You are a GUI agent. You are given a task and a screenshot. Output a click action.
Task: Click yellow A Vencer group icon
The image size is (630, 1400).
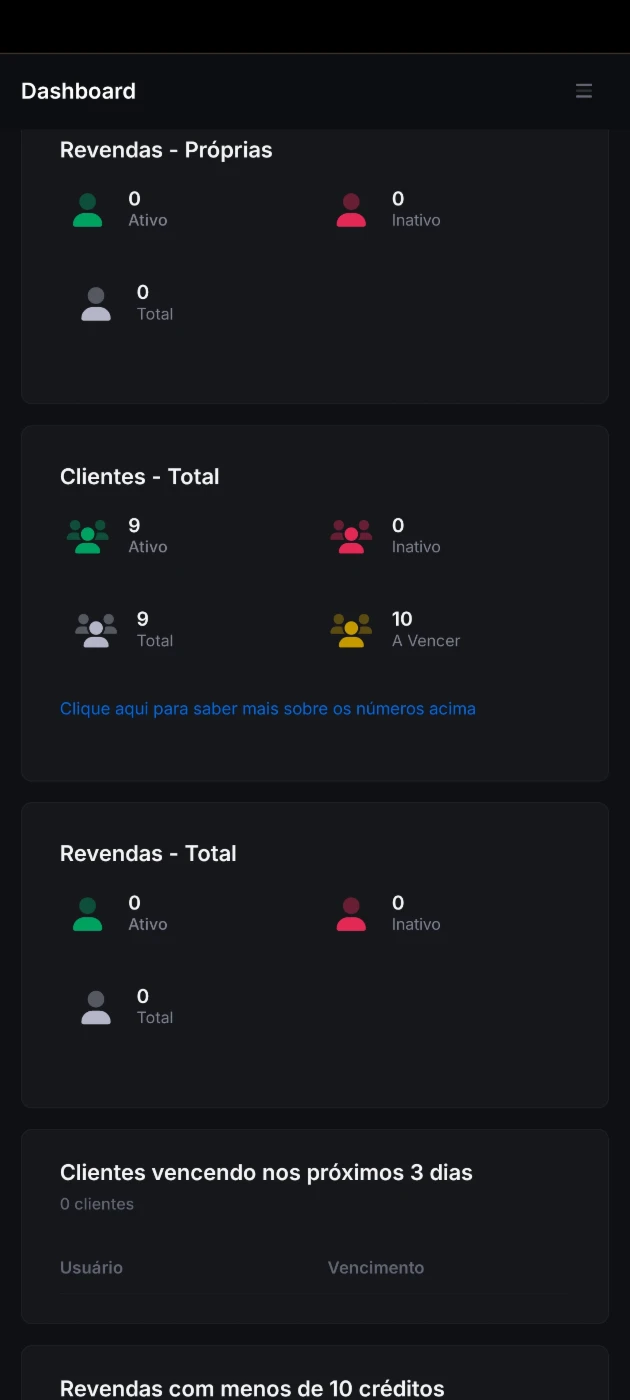(x=351, y=631)
